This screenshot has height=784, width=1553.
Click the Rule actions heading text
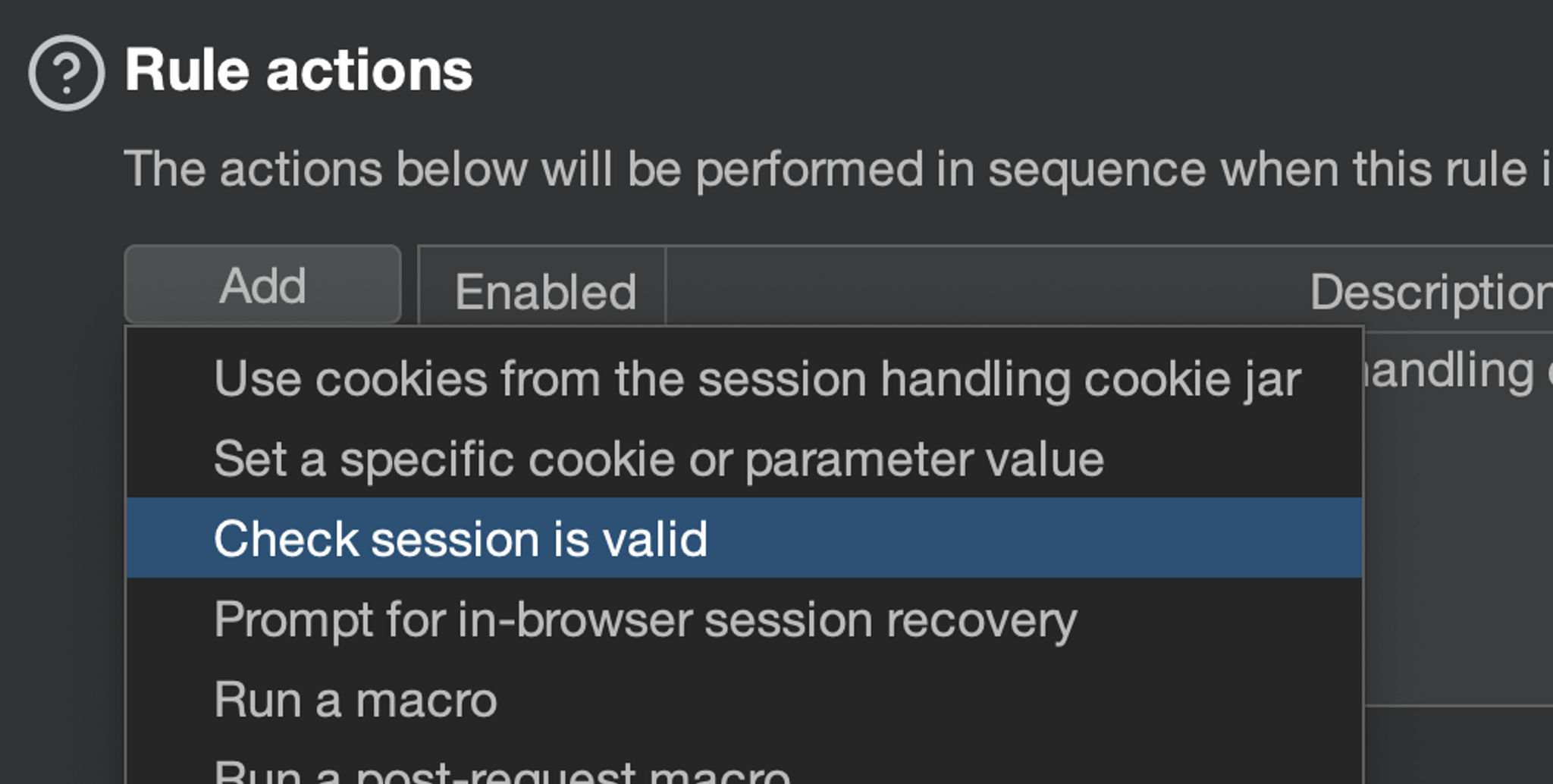299,71
